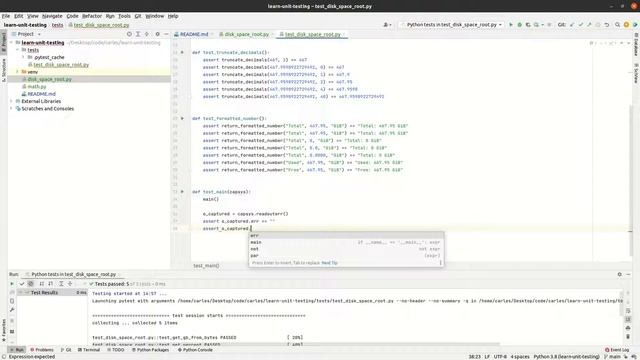Open math.py in the project tree
Screen dimensions: 640x360
(x=37, y=87)
